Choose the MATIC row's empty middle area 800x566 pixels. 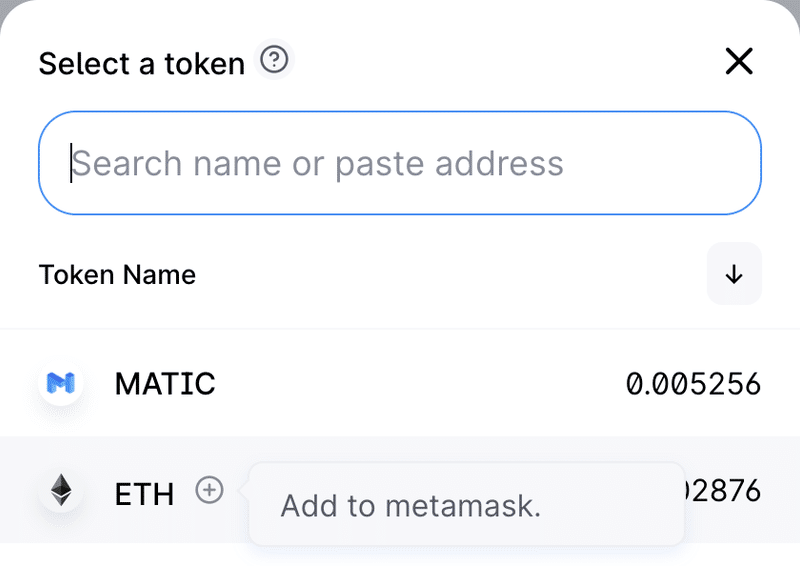(418, 384)
